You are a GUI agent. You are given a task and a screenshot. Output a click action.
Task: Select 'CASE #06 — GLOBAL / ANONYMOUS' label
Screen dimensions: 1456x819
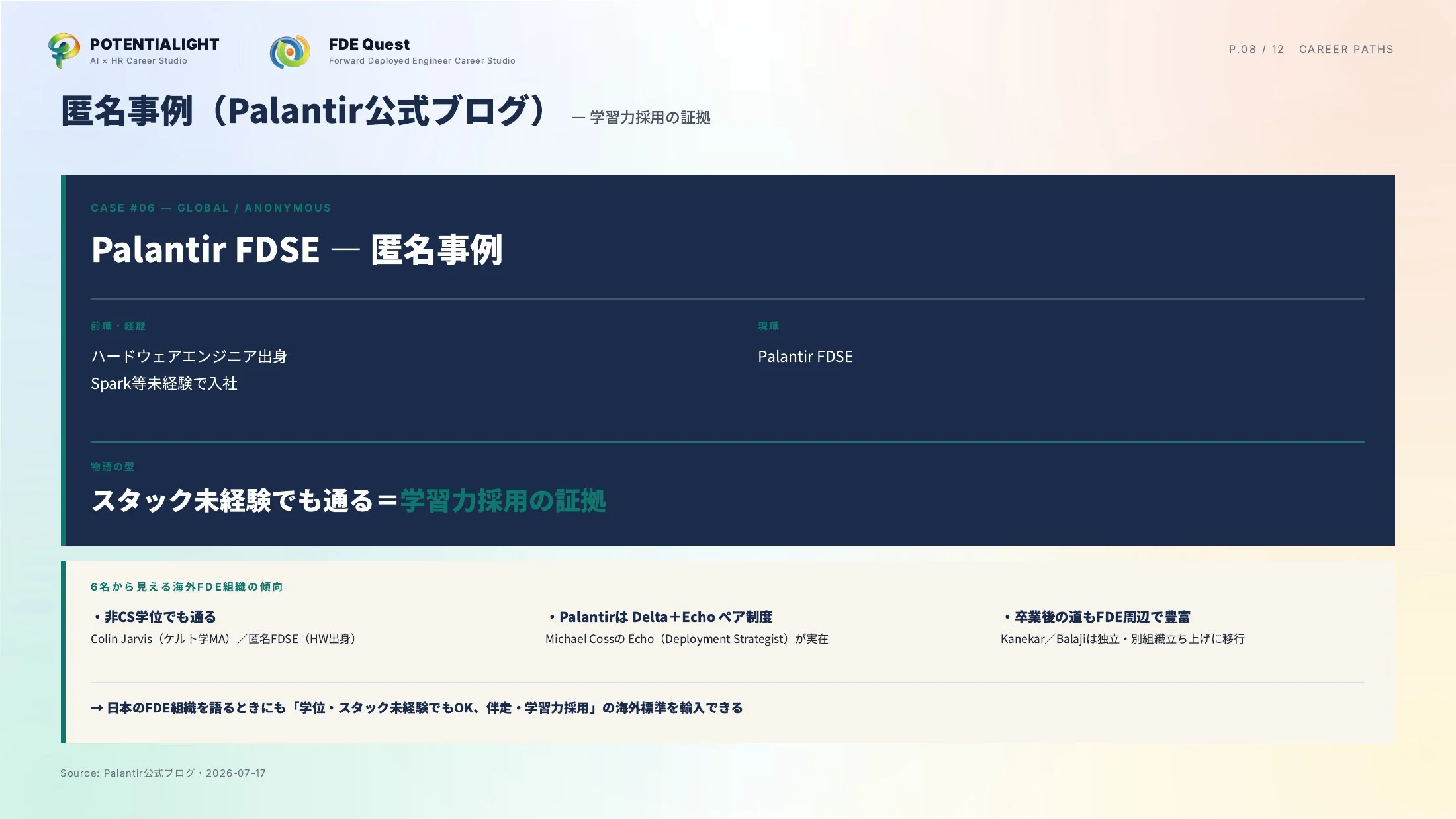tap(210, 208)
